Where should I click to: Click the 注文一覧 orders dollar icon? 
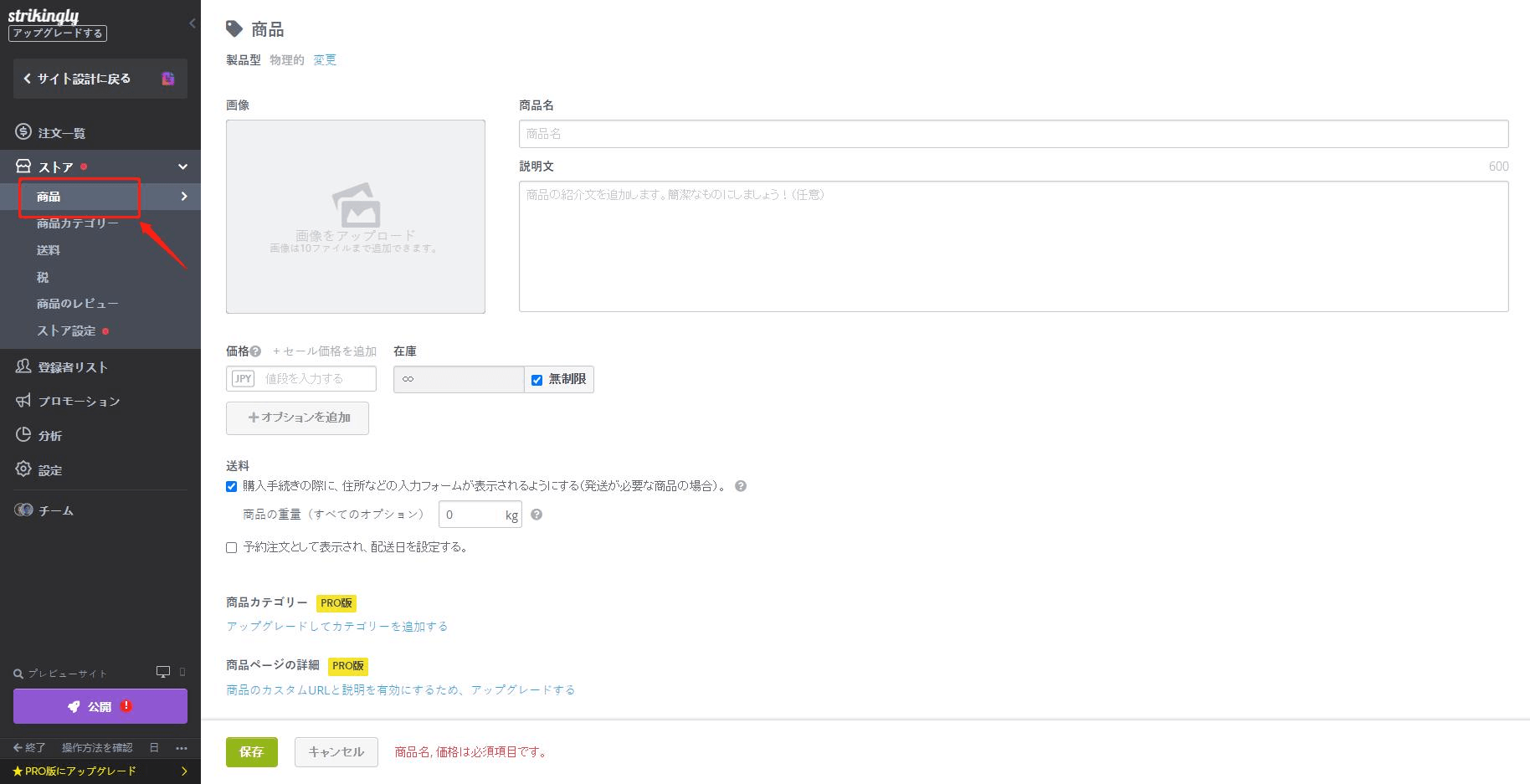click(23, 132)
